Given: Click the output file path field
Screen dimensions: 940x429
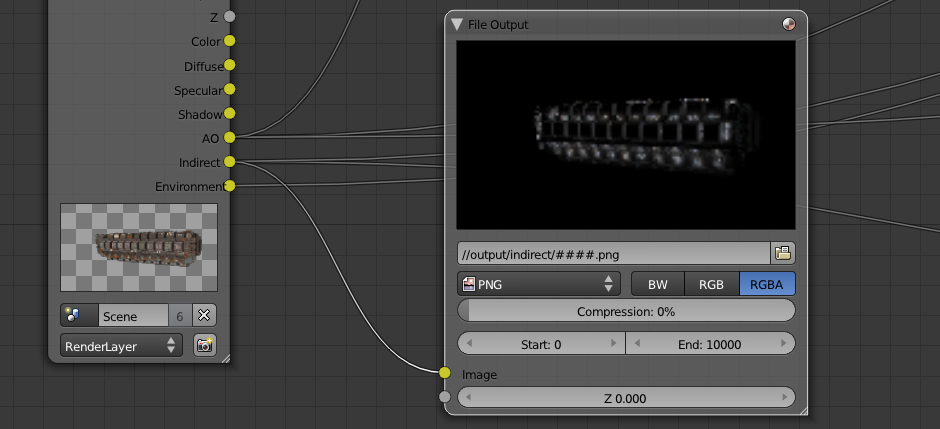Looking at the screenshot, I should 613,252.
